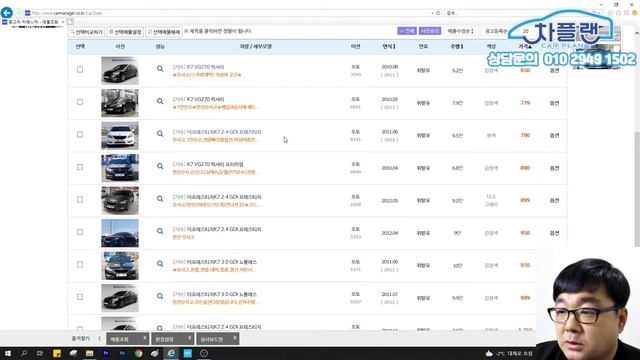Tick the checkbox for the 650 priced K7
640x360 pixels.
[80, 69]
